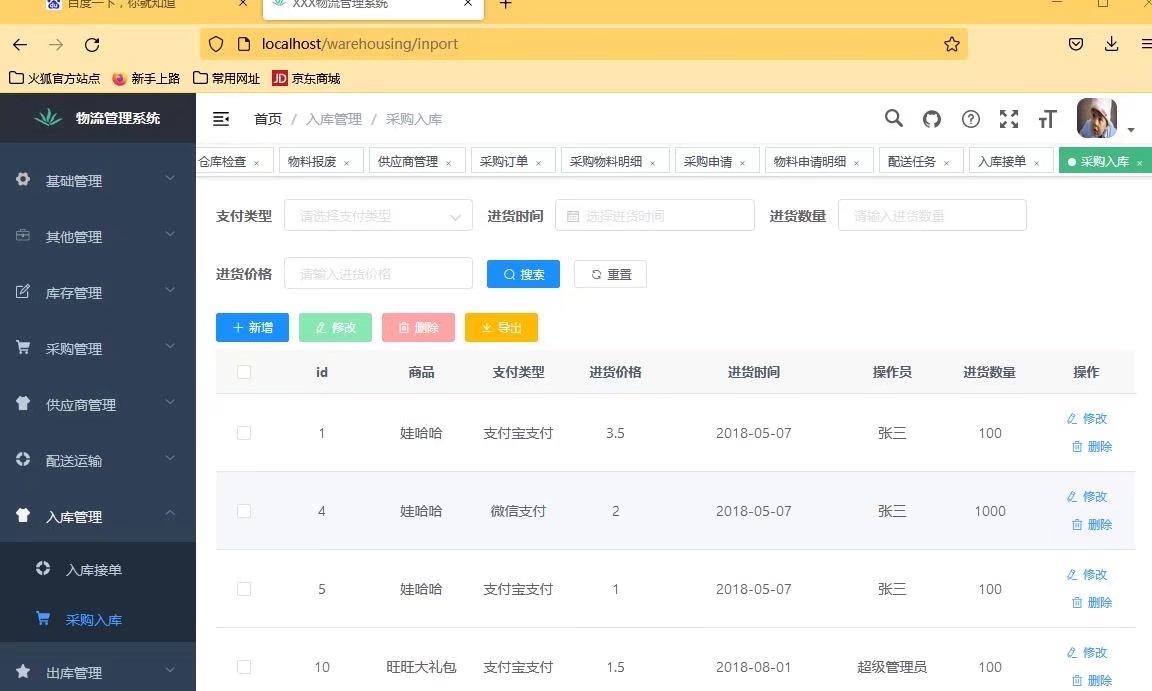Open the user avatar menu
1152x691 pixels.
(1097, 118)
